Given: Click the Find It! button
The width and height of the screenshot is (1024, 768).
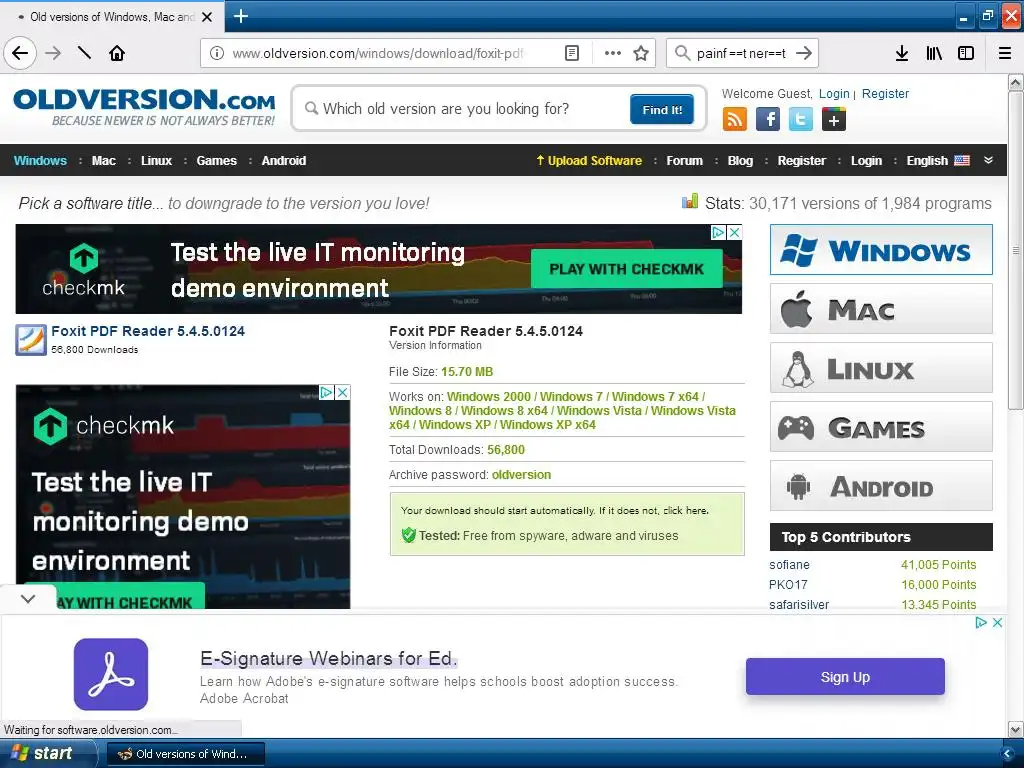Looking at the screenshot, I should (x=662, y=109).
